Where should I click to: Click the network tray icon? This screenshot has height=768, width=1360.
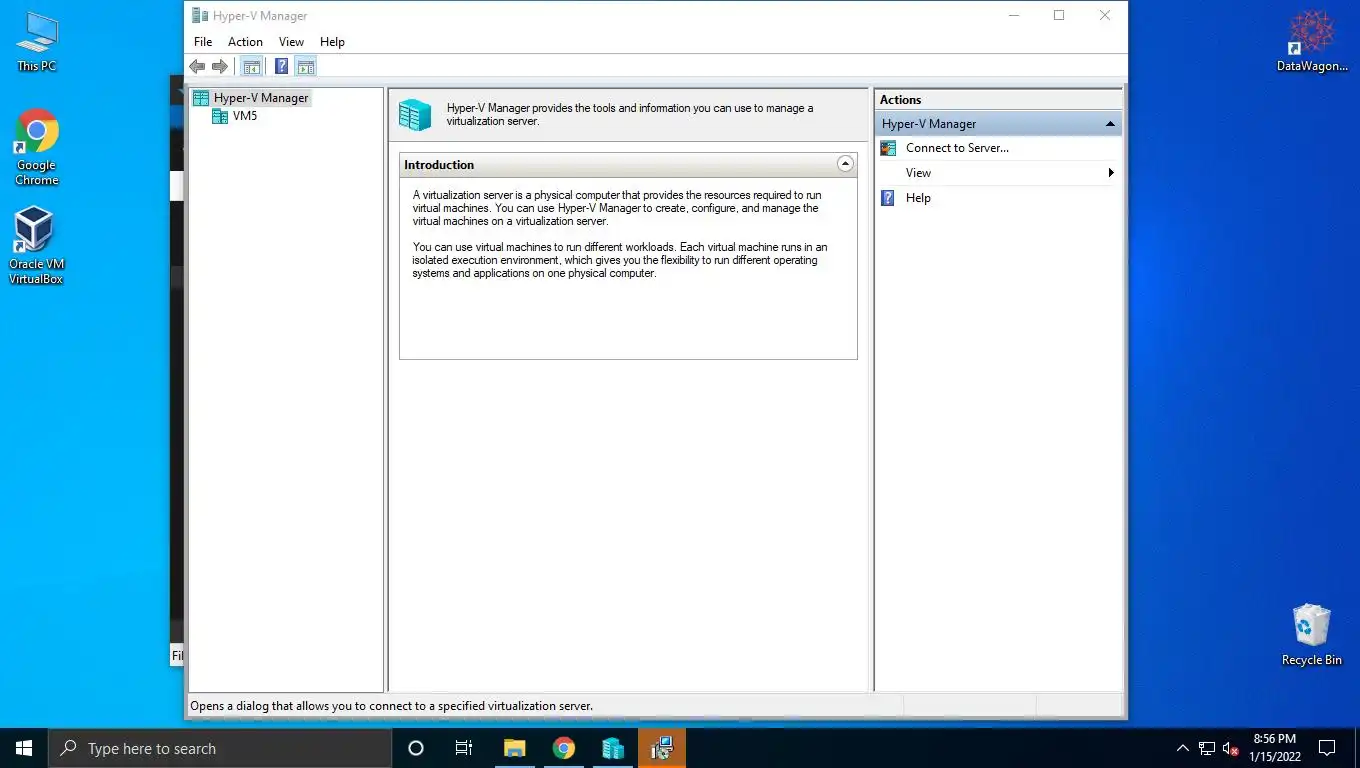click(1207, 748)
